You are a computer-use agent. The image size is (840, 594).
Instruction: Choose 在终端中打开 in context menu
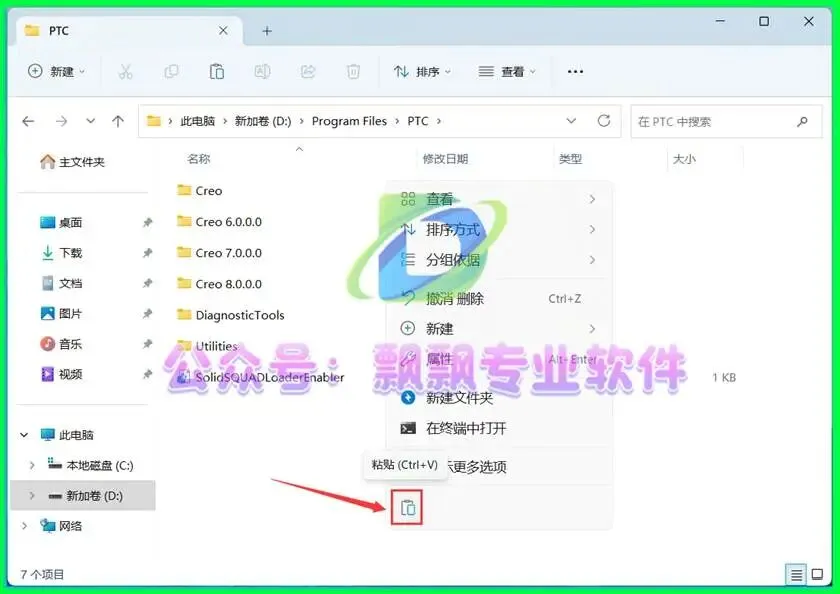499,428
